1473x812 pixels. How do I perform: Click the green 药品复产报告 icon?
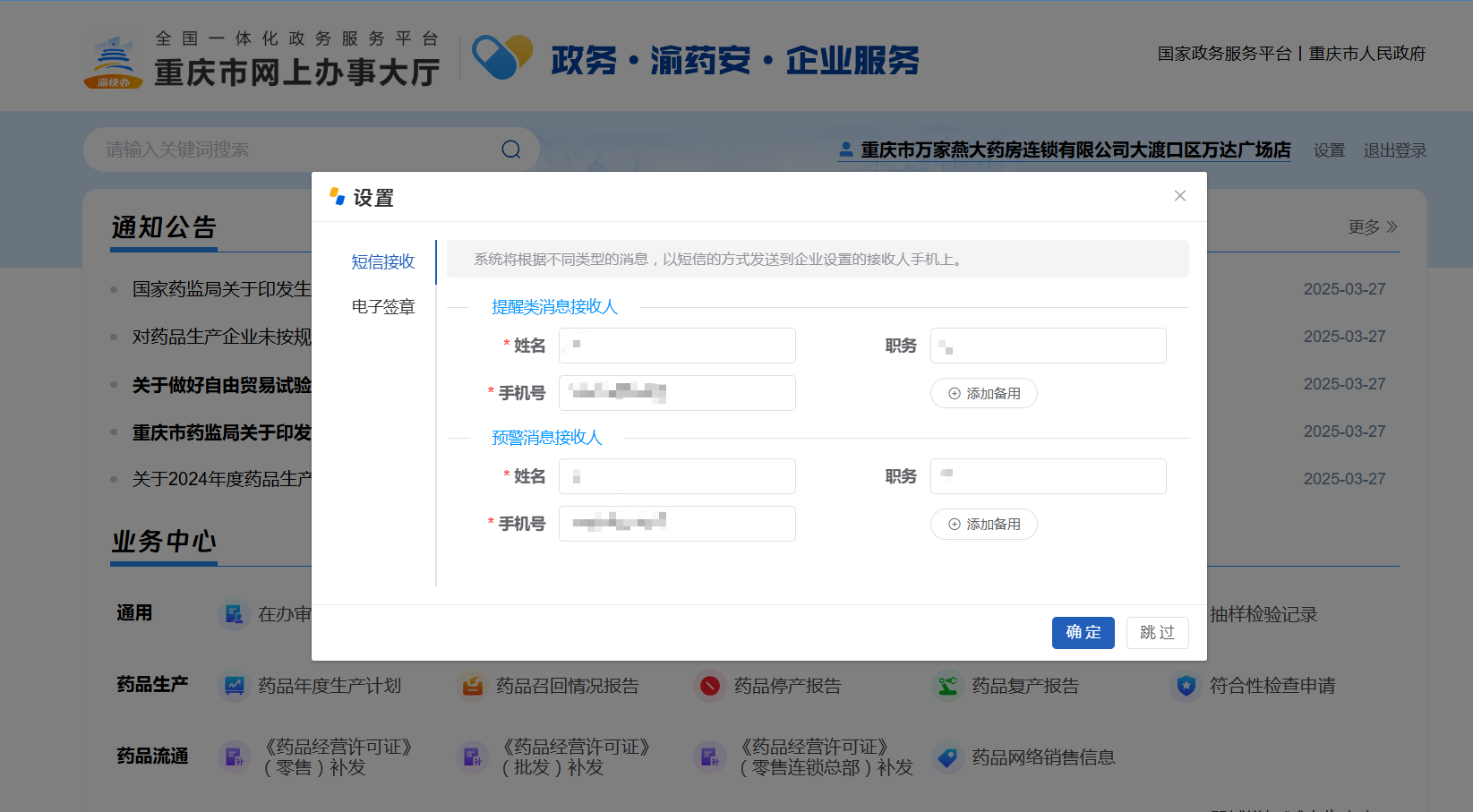[947, 686]
